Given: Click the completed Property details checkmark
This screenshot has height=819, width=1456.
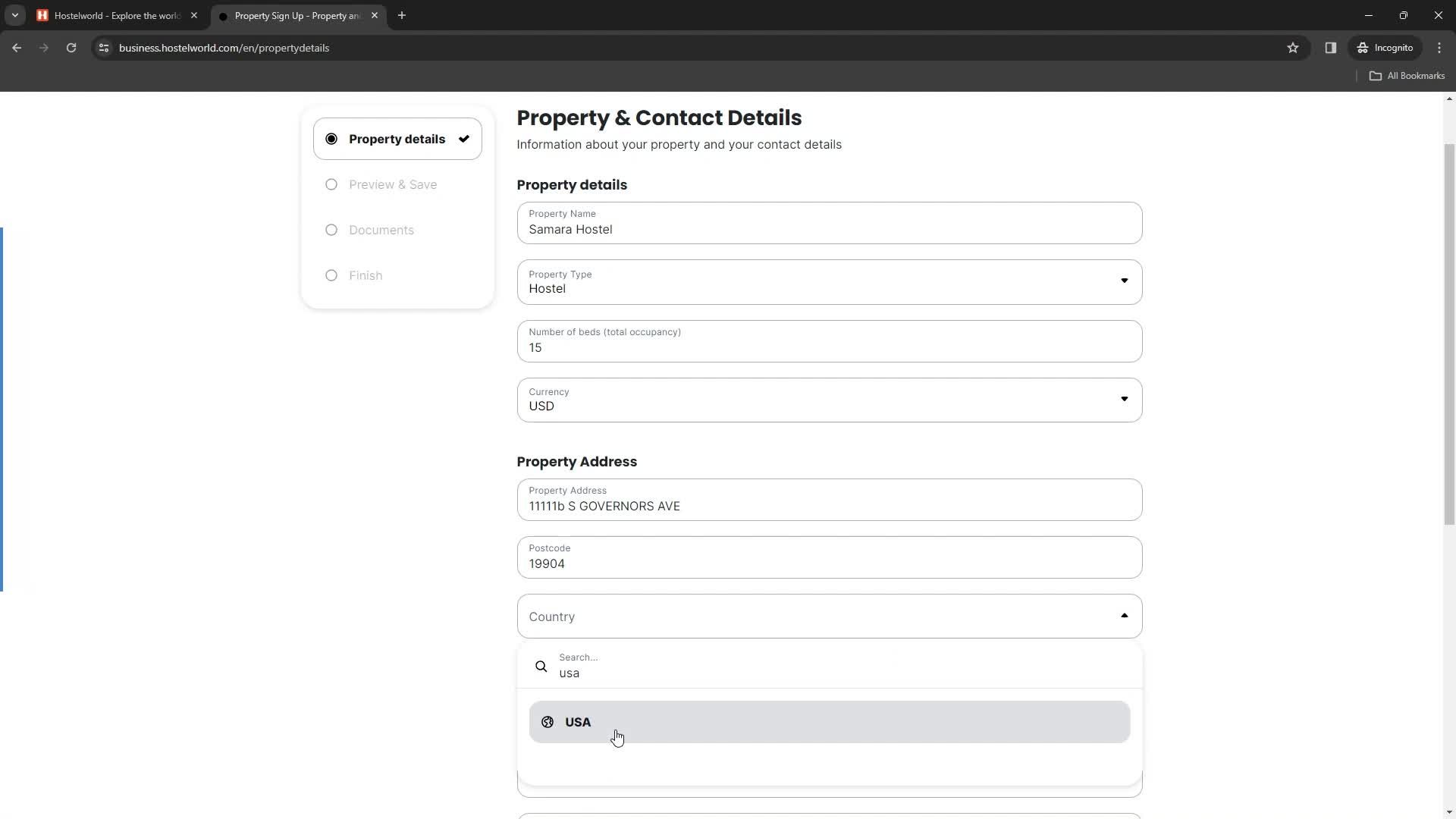Looking at the screenshot, I should pos(465,139).
